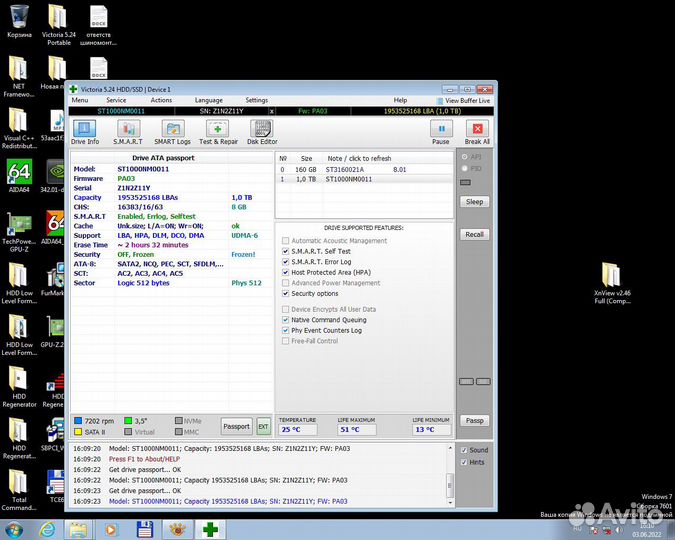Click Erase Time '~ 2 hours 32 minutes'

pos(153,245)
